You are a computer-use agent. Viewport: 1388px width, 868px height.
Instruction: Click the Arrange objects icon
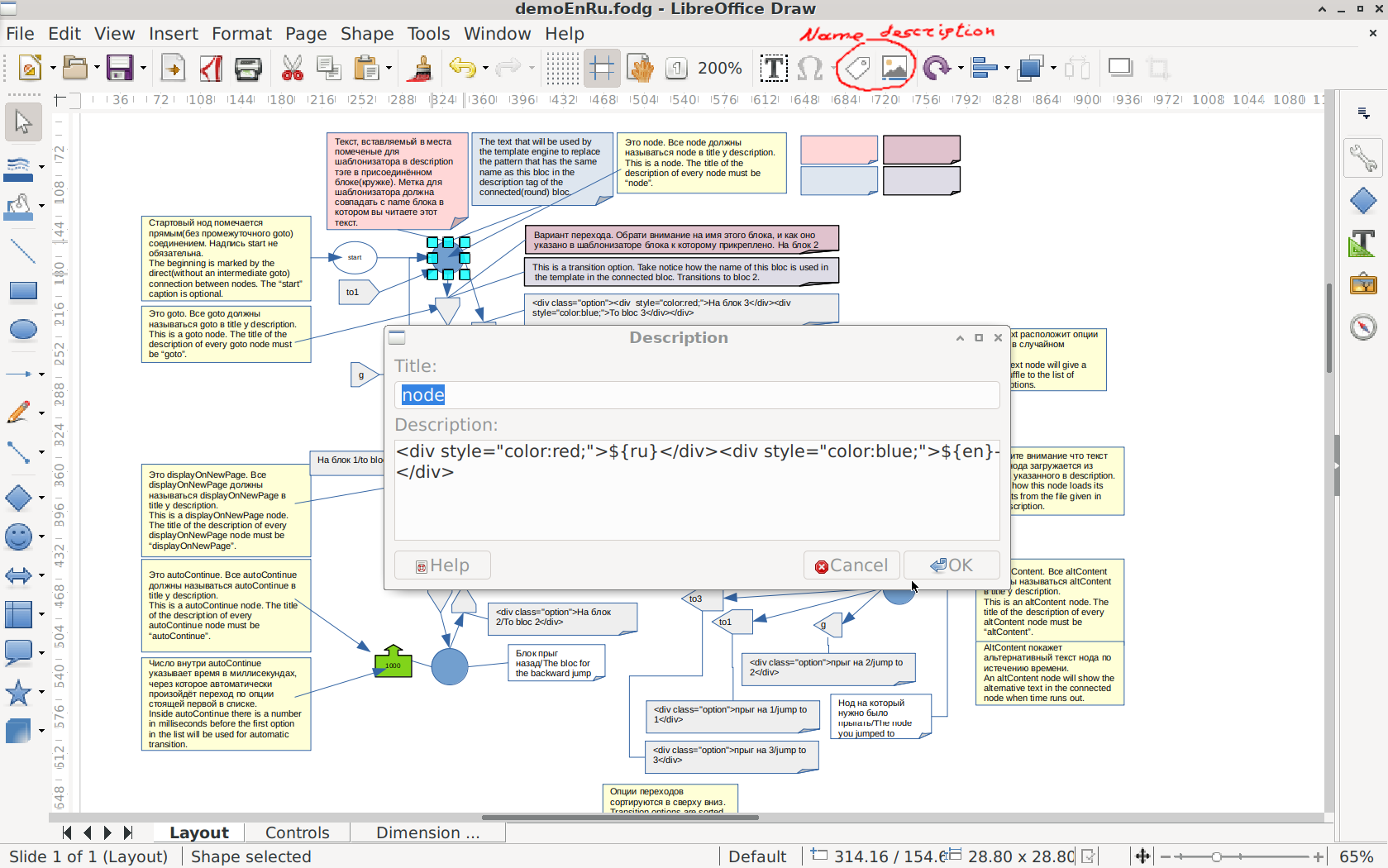point(1030,68)
